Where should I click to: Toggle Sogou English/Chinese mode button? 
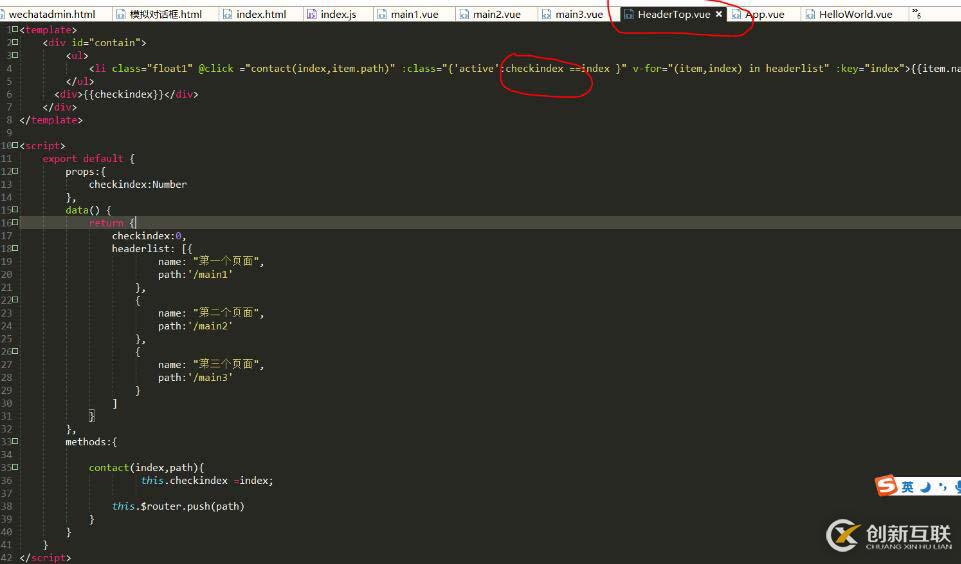(907, 487)
